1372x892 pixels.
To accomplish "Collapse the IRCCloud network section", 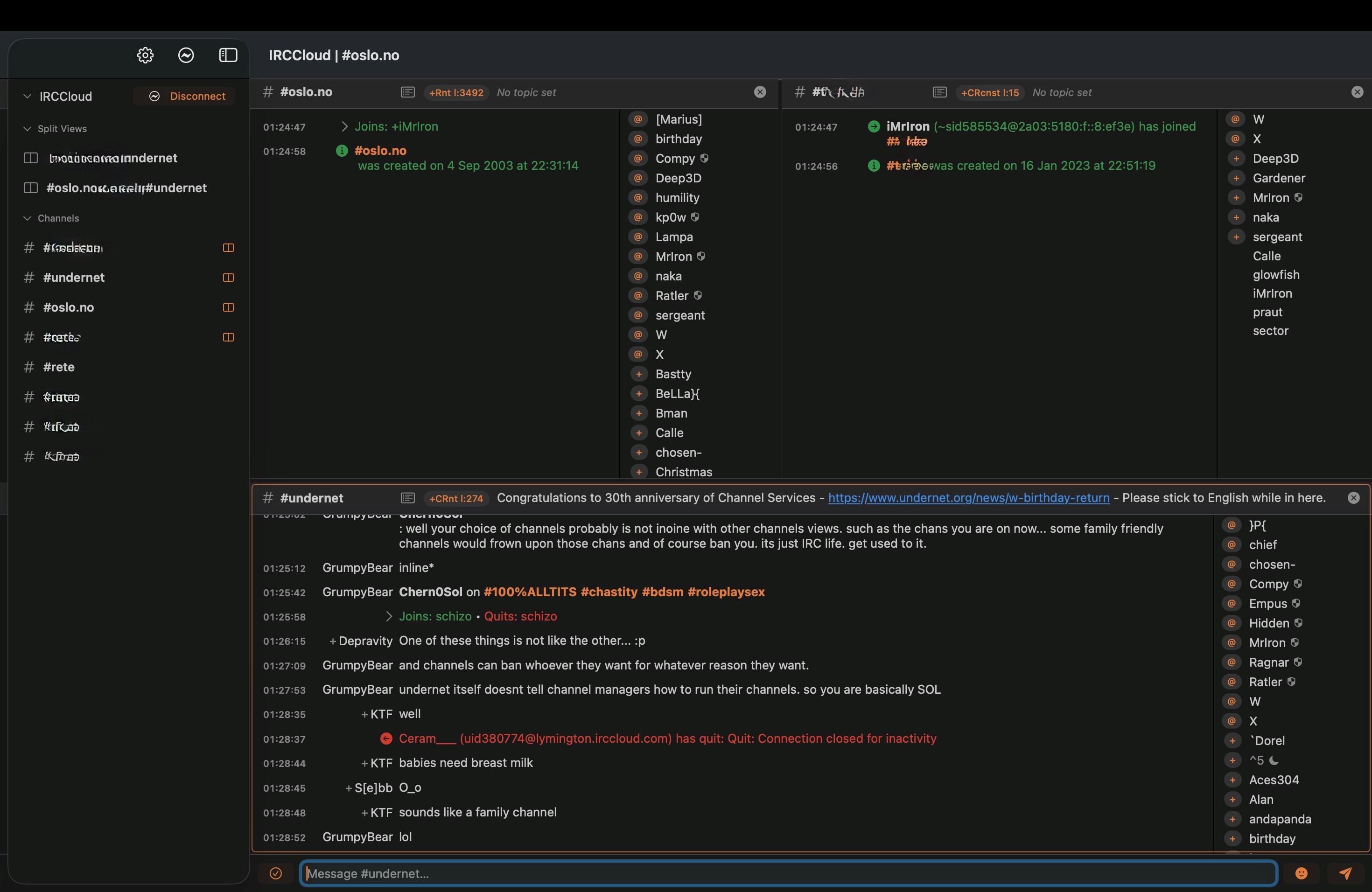I will [27, 96].
